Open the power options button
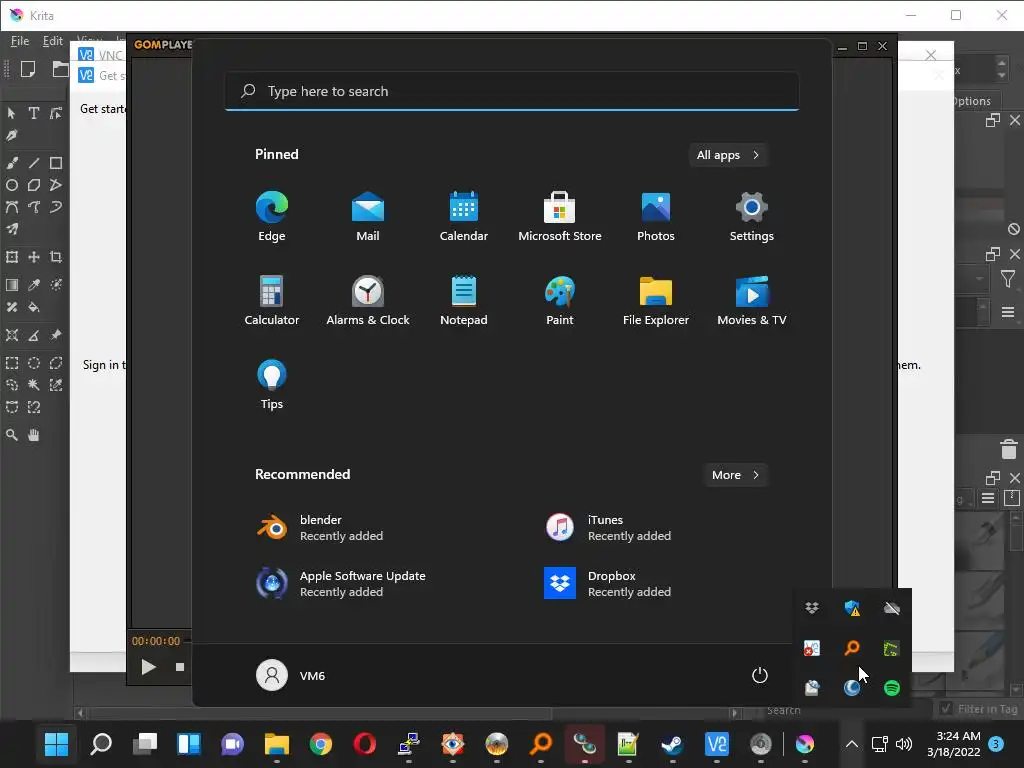The image size is (1024, 768). tap(760, 675)
